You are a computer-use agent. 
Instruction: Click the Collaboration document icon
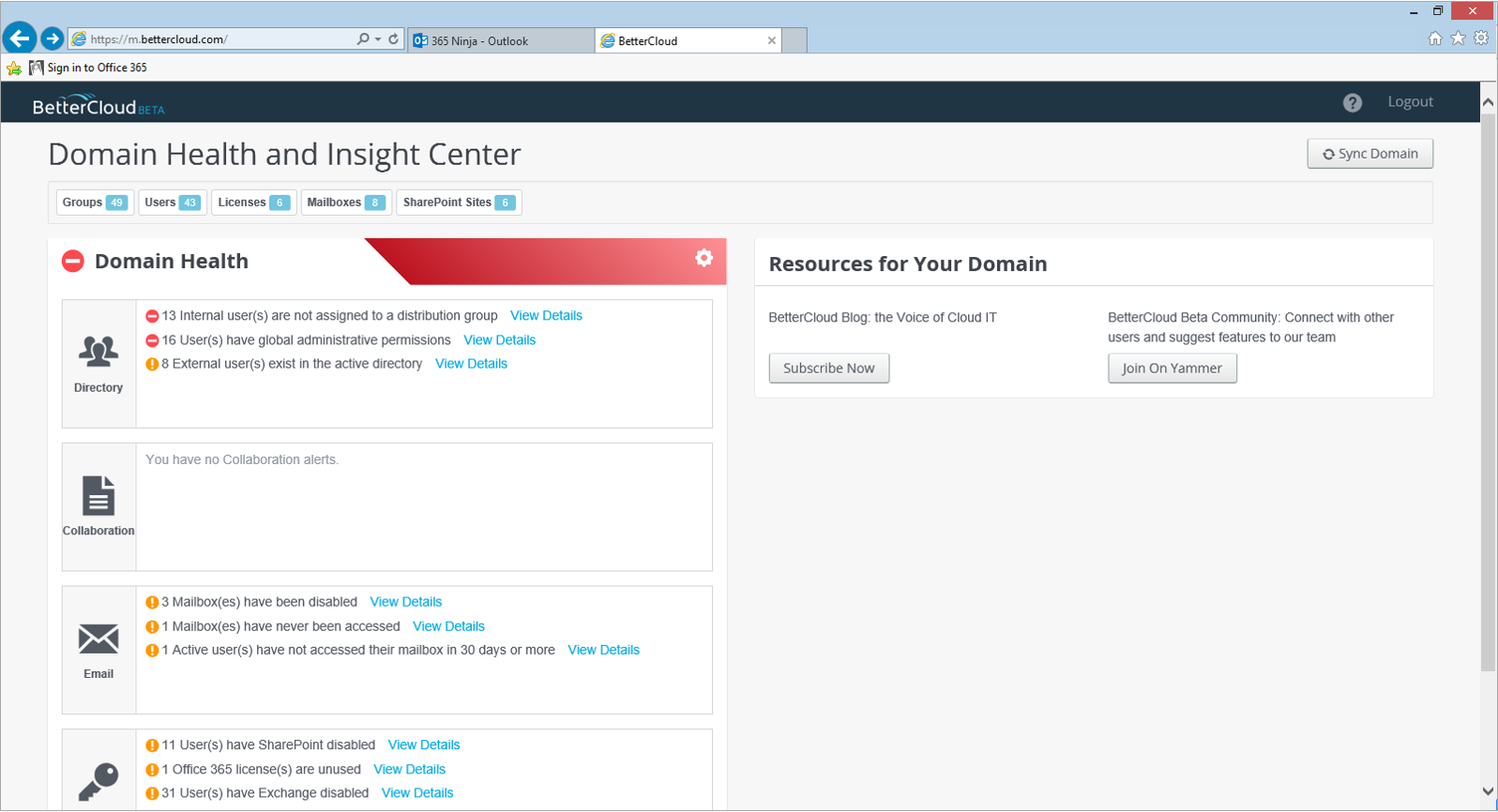pos(98,495)
